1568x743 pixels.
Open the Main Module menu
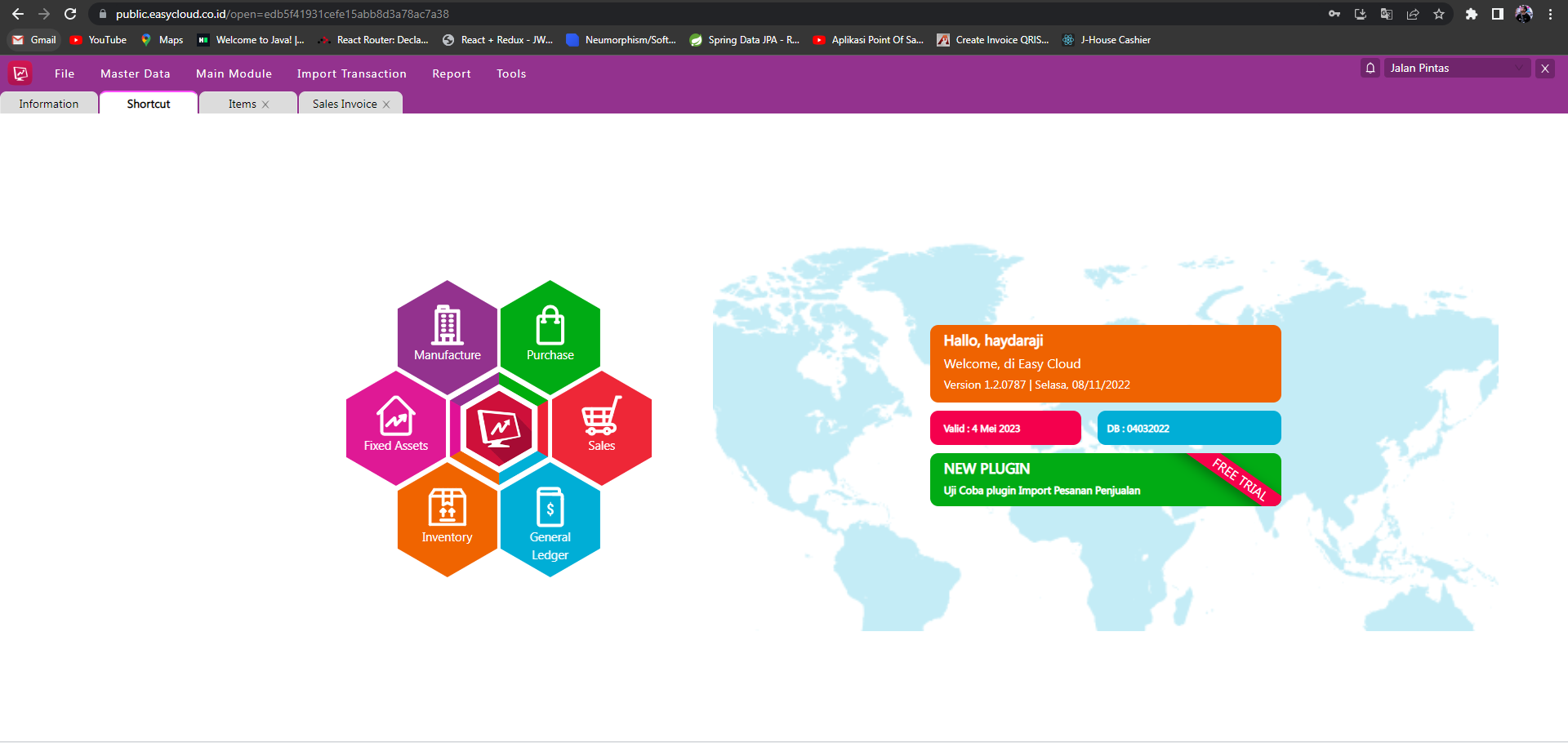pyautogui.click(x=234, y=73)
